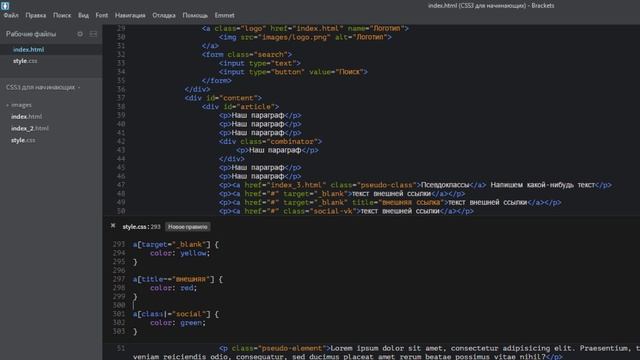Open the Отладка menu
This screenshot has height=360, width=640.
pos(164,16)
